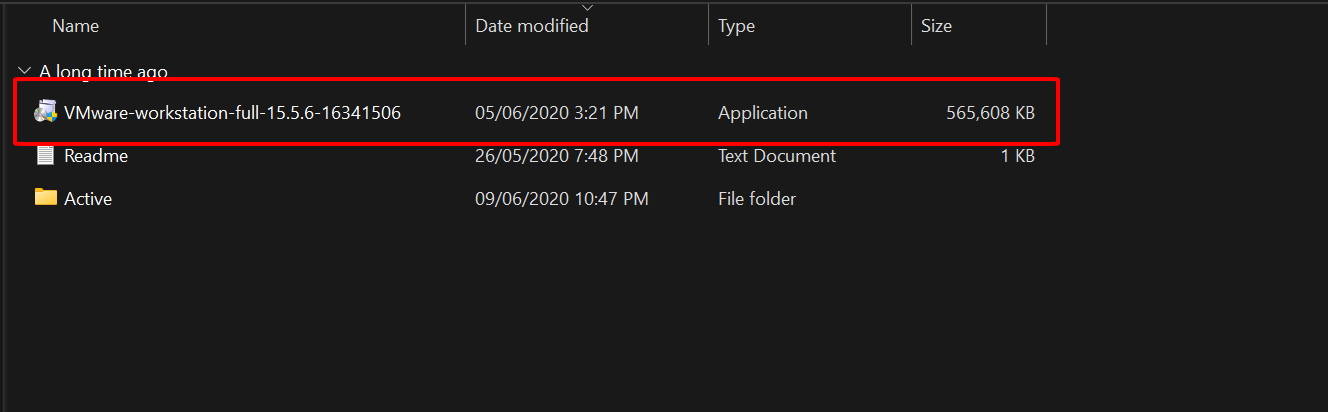Screen dimensions: 1328x412
Task: Select the VMware-workstation-full-15.5.6-16341506 file name
Action: click(x=232, y=113)
